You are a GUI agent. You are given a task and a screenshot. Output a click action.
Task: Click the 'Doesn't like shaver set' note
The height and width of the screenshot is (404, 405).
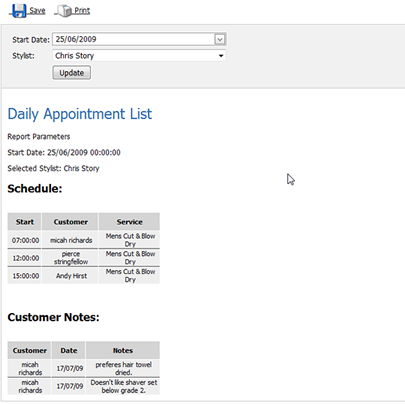(123, 386)
